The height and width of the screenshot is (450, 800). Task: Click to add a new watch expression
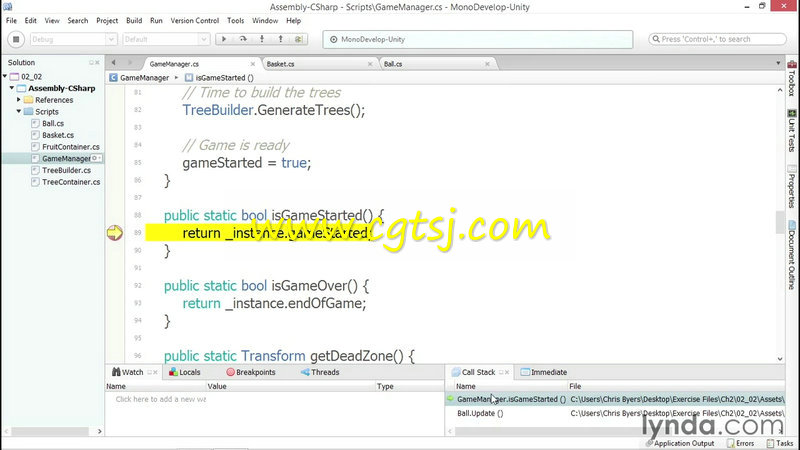coord(160,399)
